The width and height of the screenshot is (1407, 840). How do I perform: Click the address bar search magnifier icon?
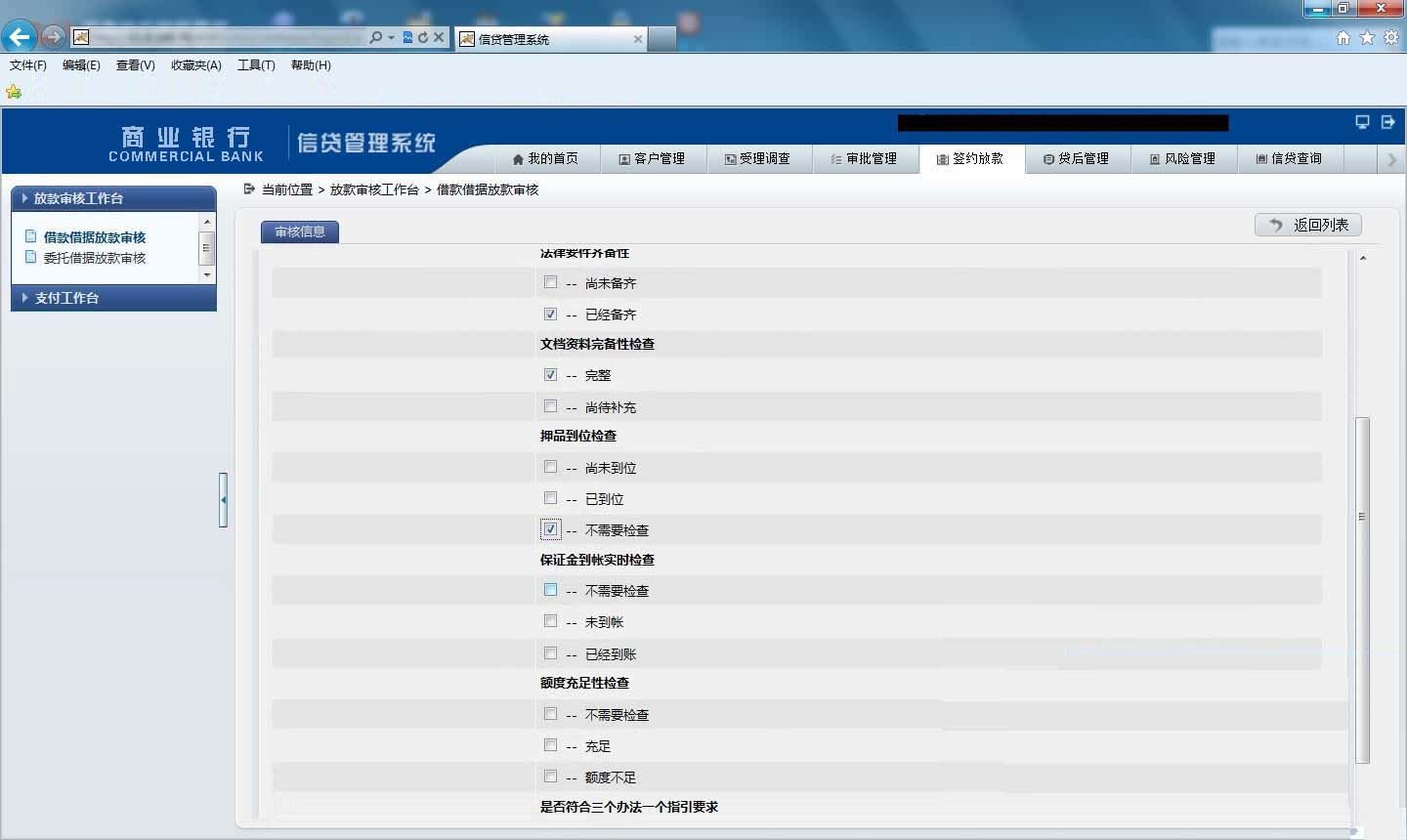tap(376, 37)
